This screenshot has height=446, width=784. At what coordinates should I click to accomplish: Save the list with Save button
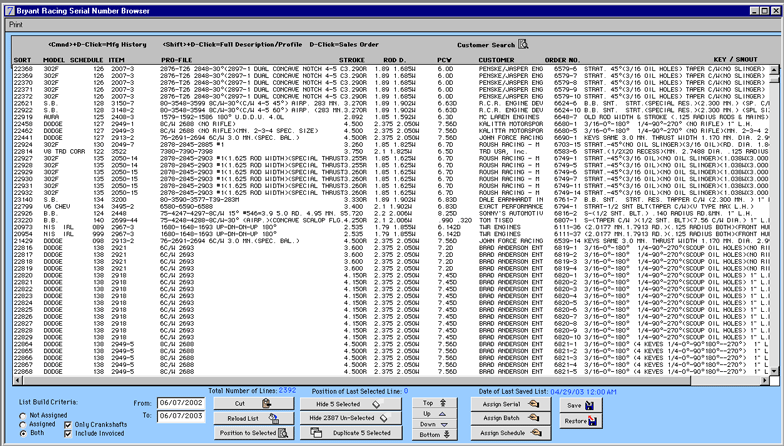point(580,405)
